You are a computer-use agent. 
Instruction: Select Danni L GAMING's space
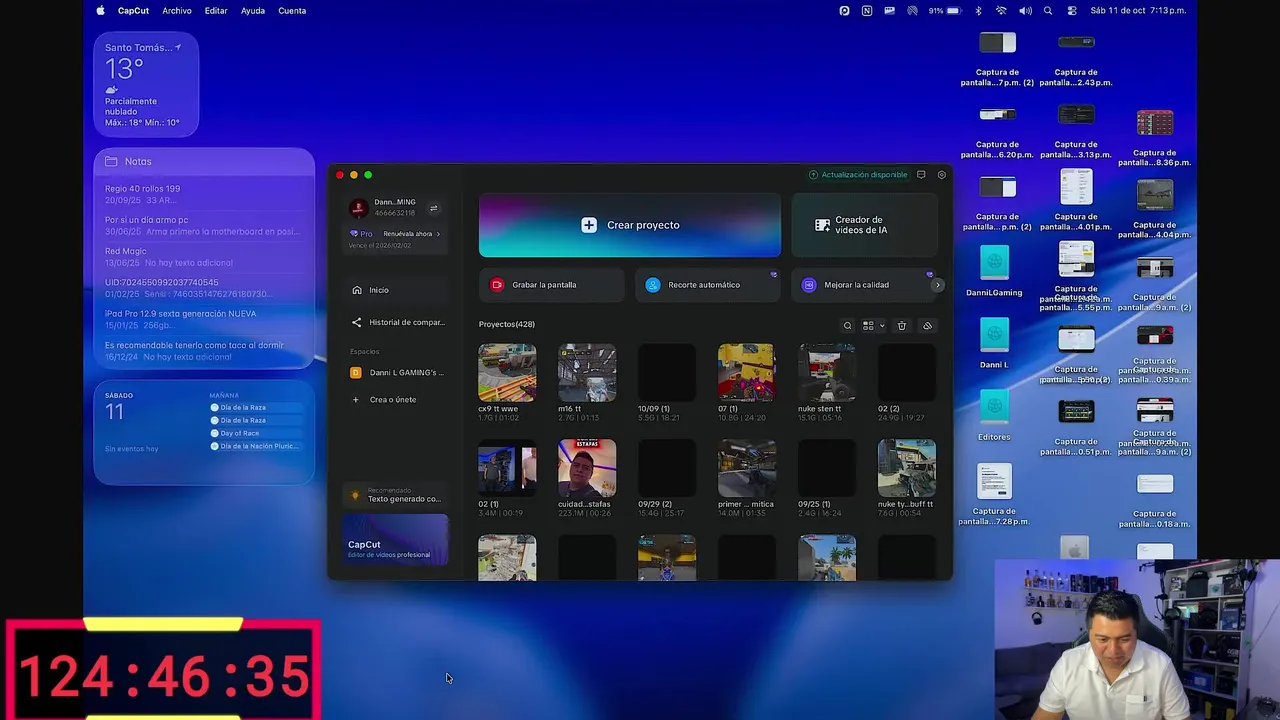click(x=396, y=372)
